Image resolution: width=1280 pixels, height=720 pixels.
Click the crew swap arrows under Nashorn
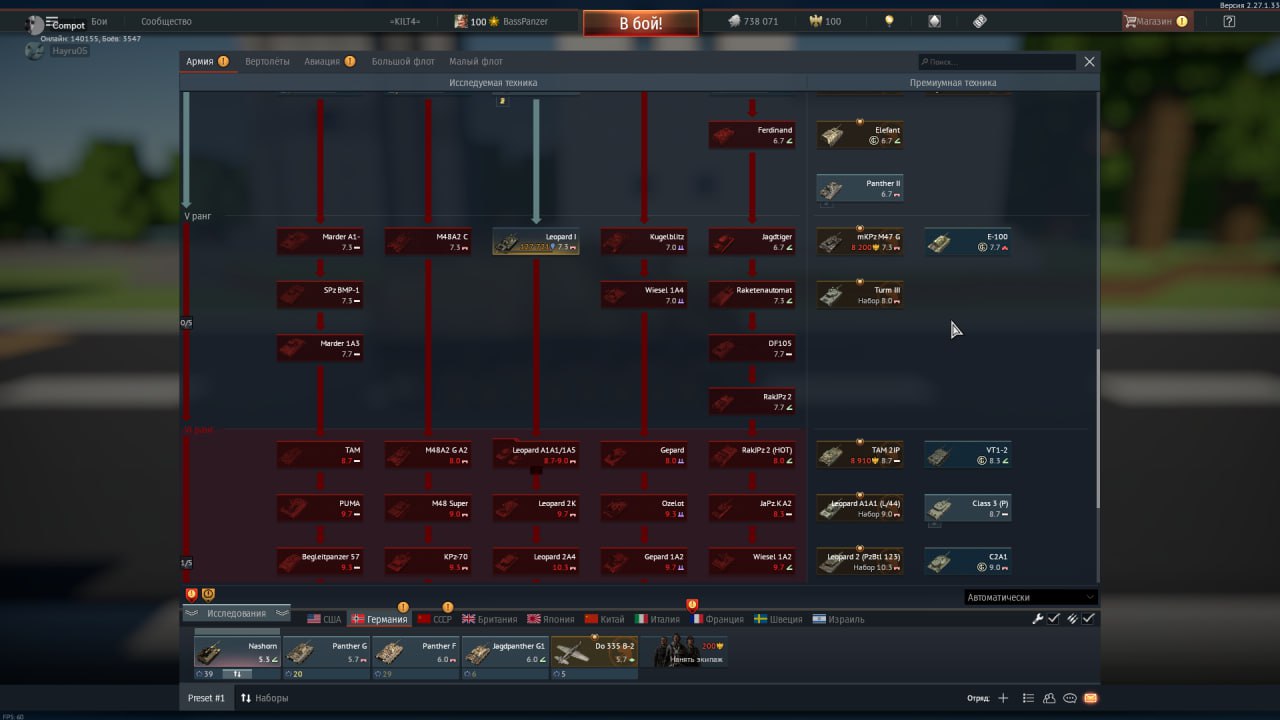click(x=238, y=674)
